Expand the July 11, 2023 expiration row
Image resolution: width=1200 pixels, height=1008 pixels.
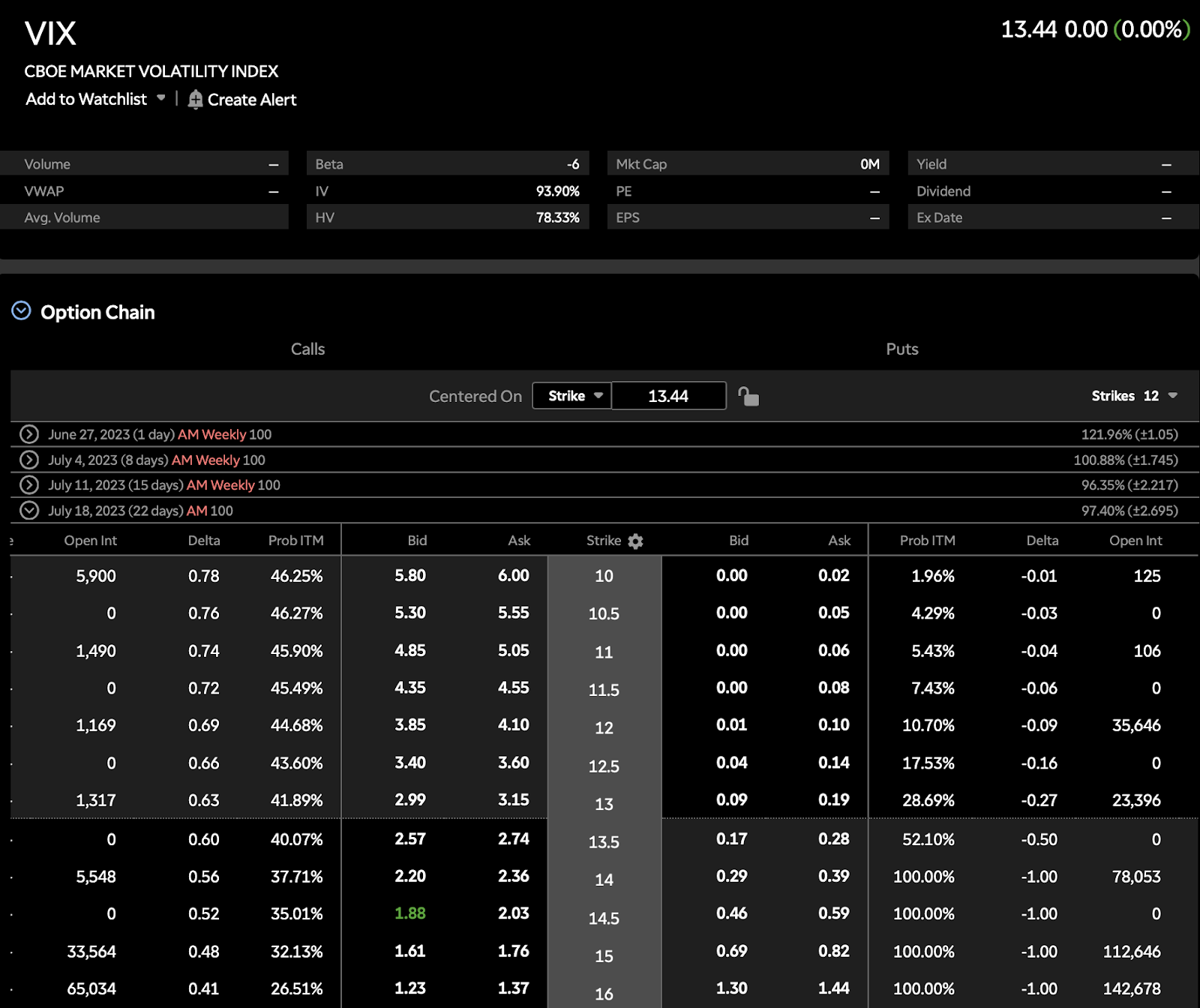click(x=29, y=484)
